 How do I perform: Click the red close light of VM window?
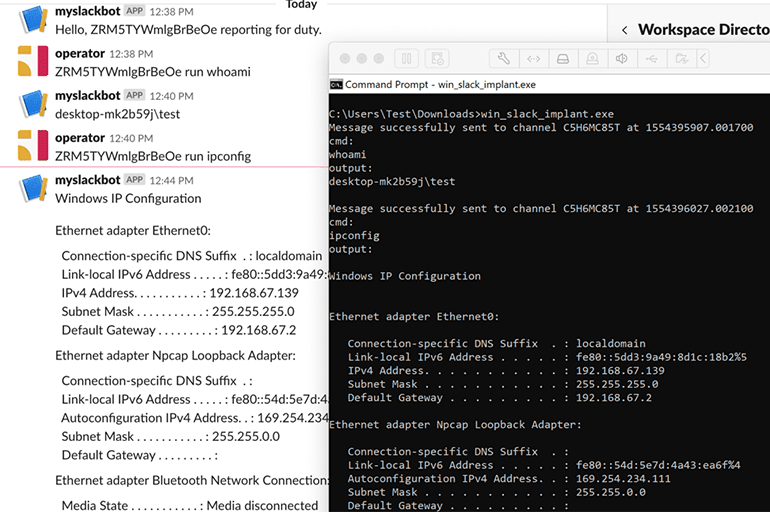[x=345, y=59]
